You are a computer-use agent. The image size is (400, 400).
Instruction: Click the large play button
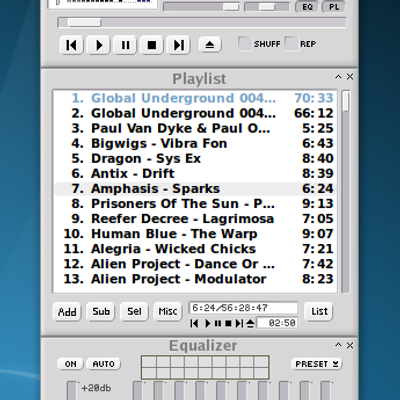click(x=98, y=45)
